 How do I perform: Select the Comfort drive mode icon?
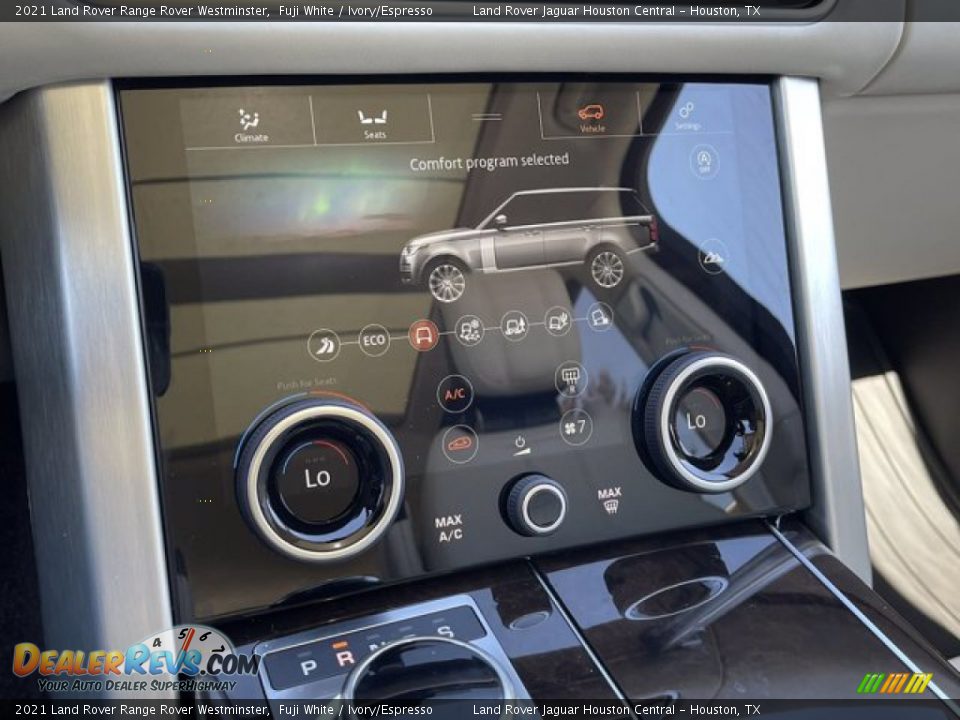pos(424,336)
